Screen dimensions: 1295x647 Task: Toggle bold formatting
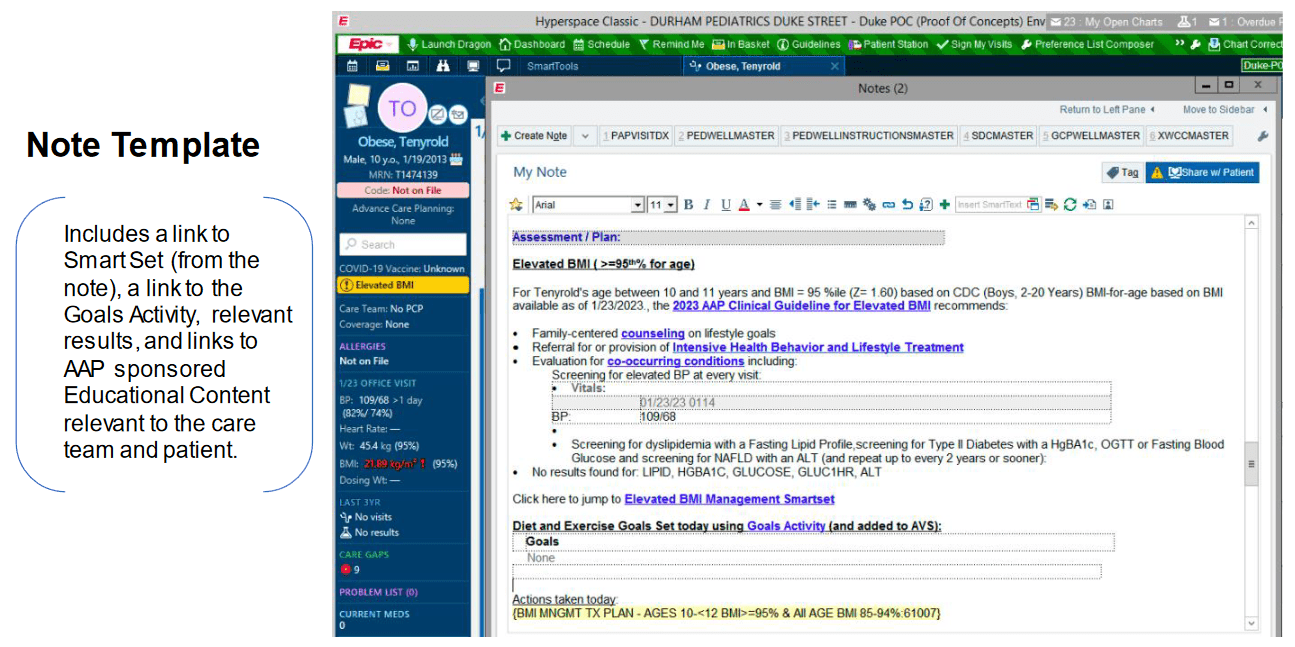[688, 205]
